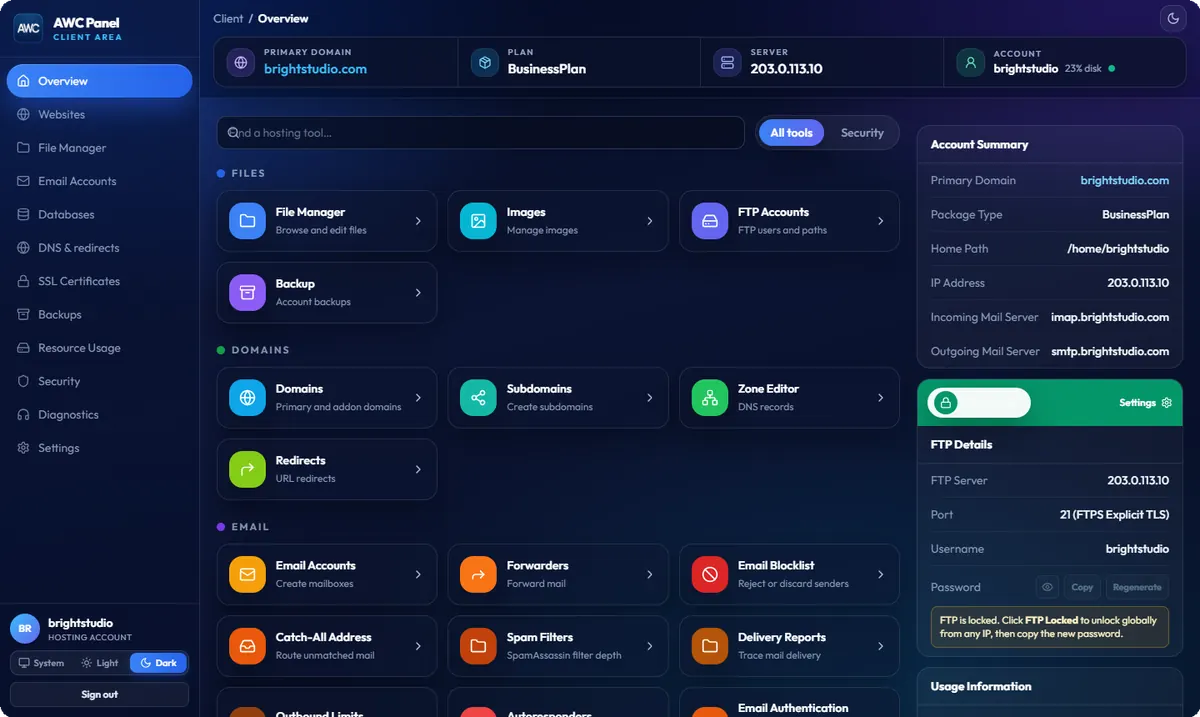Click the Email Blocklist ban icon
The image size is (1200, 717).
point(710,575)
